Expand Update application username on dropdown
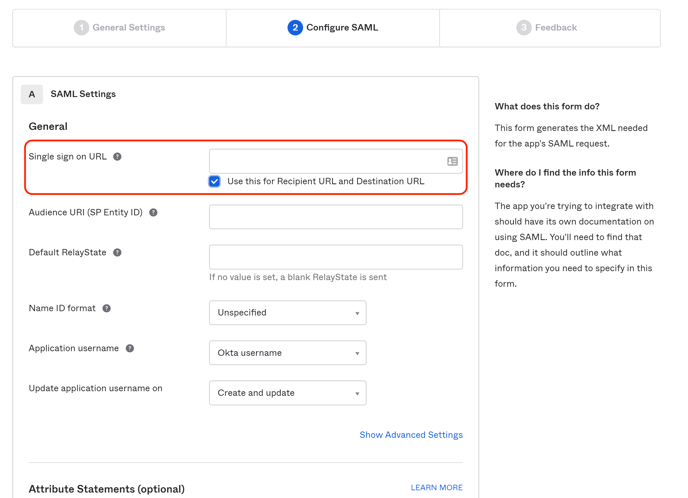This screenshot has height=498, width=688. [x=287, y=393]
